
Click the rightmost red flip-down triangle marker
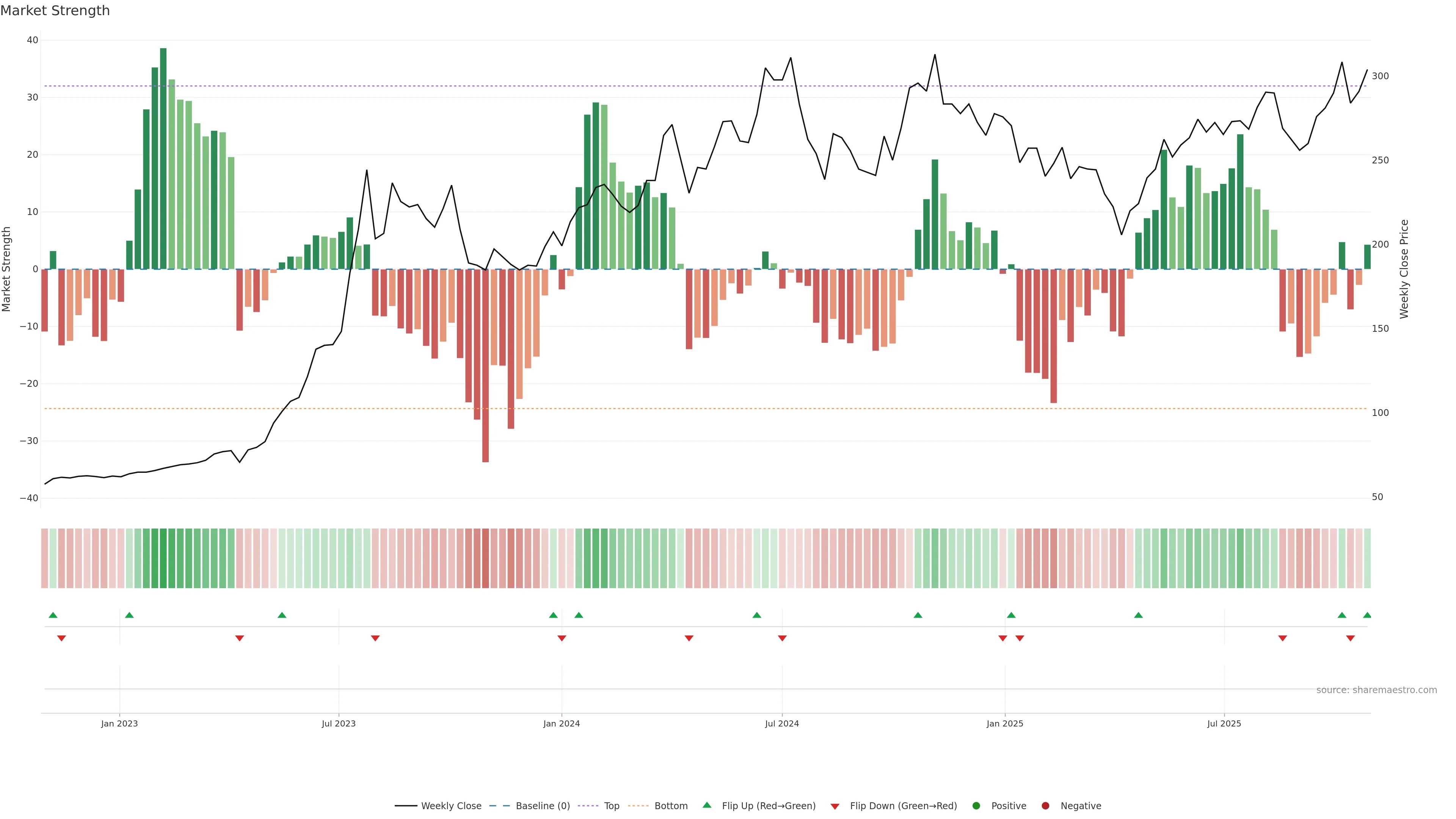tap(1350, 638)
